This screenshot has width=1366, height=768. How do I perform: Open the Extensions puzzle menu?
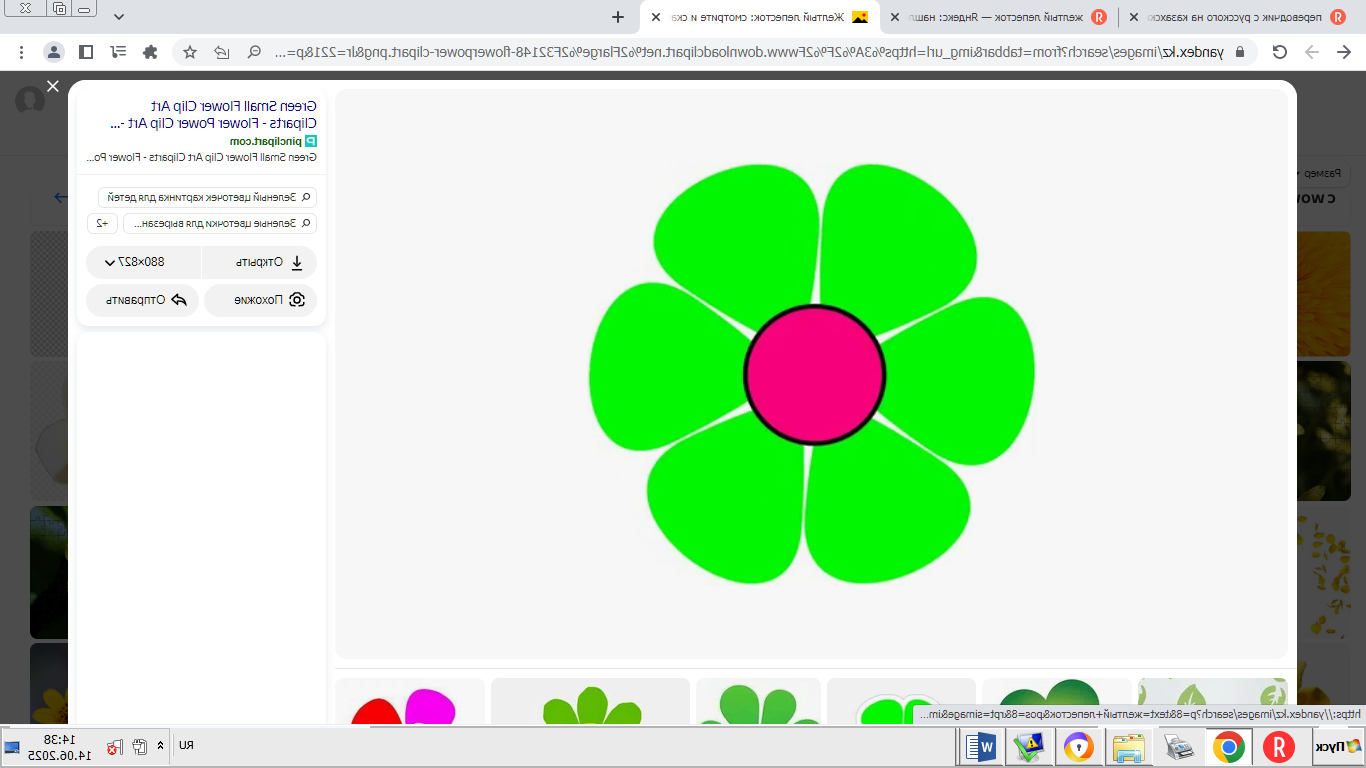[x=151, y=52]
